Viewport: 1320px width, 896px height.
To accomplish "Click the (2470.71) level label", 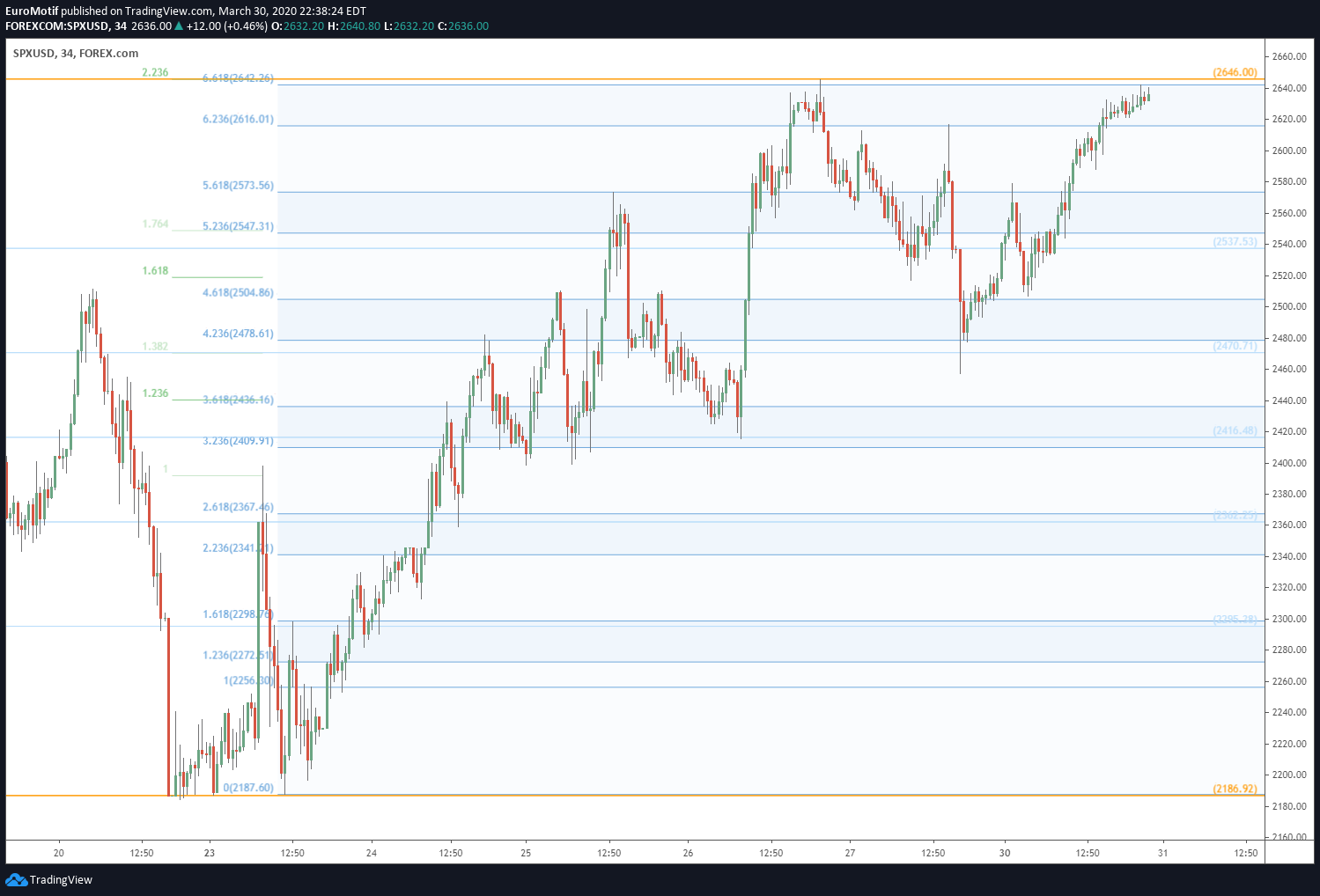I will [x=1235, y=346].
